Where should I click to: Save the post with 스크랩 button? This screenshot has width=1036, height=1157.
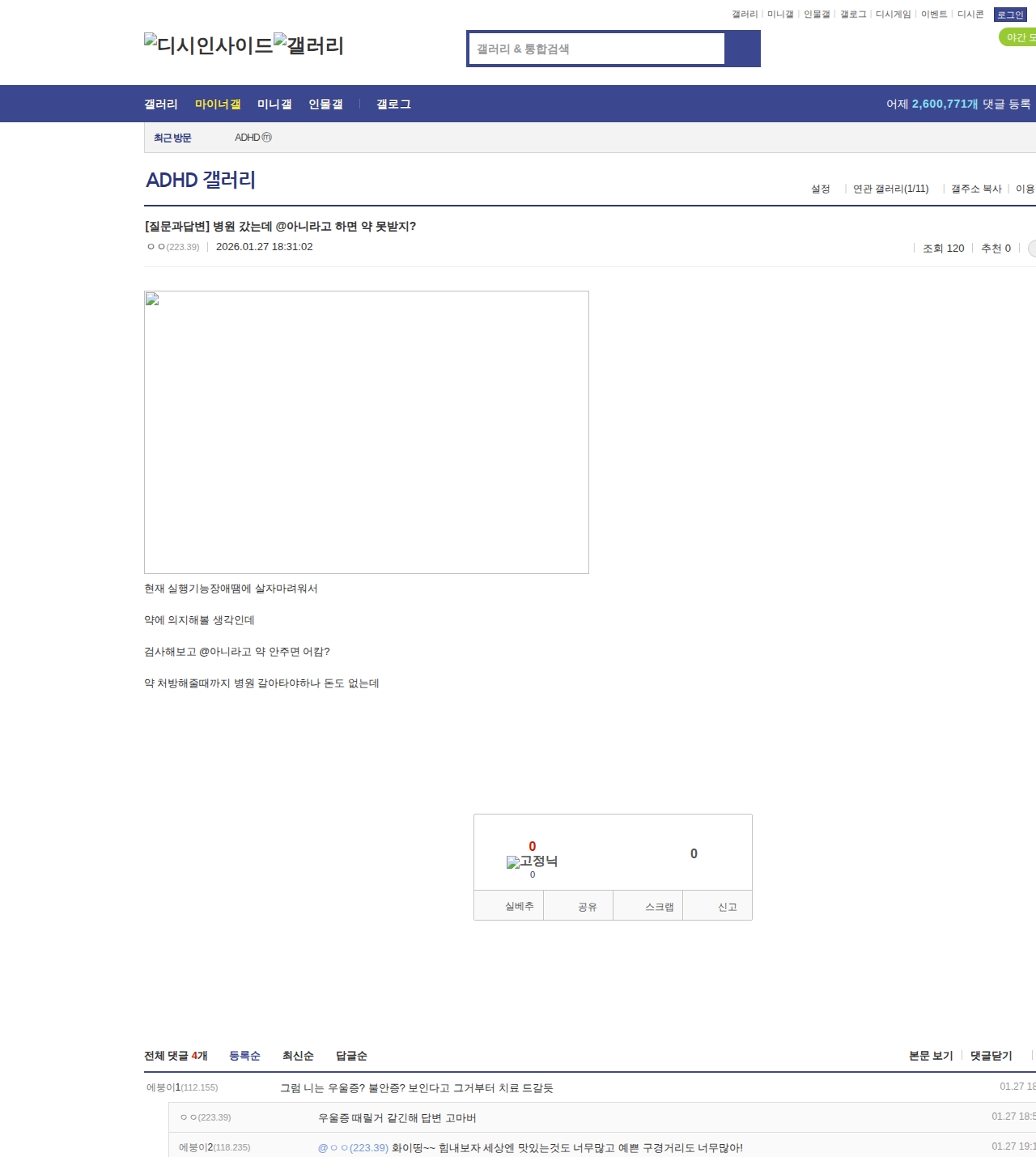659,907
